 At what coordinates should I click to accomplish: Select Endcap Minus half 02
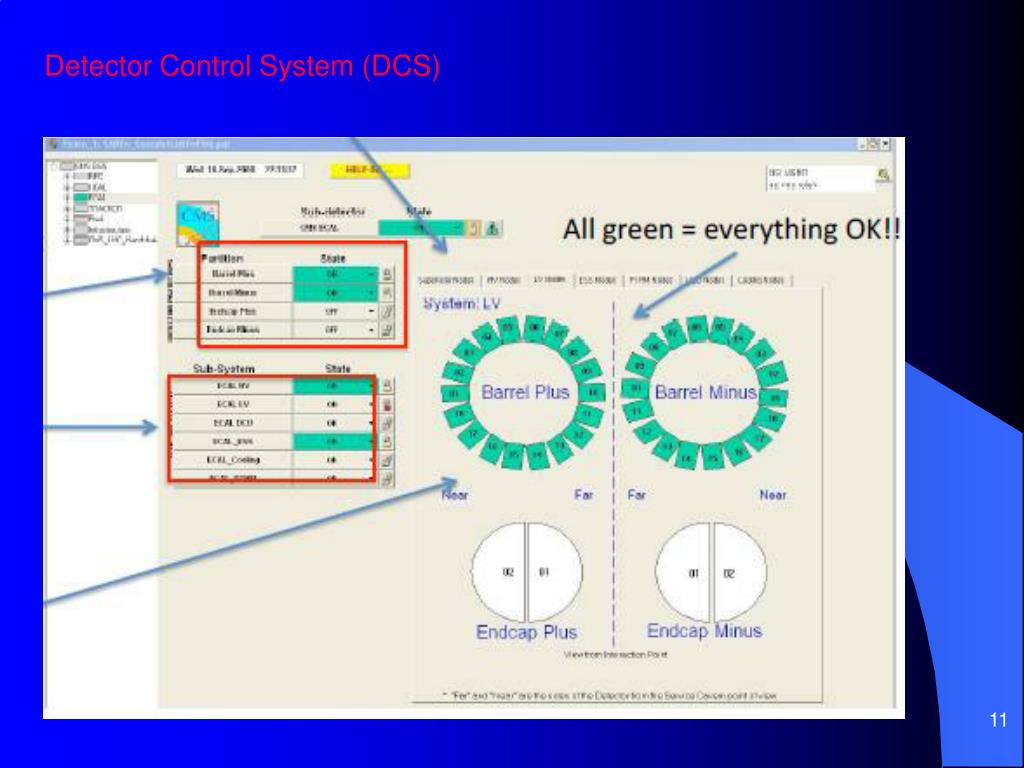[739, 573]
